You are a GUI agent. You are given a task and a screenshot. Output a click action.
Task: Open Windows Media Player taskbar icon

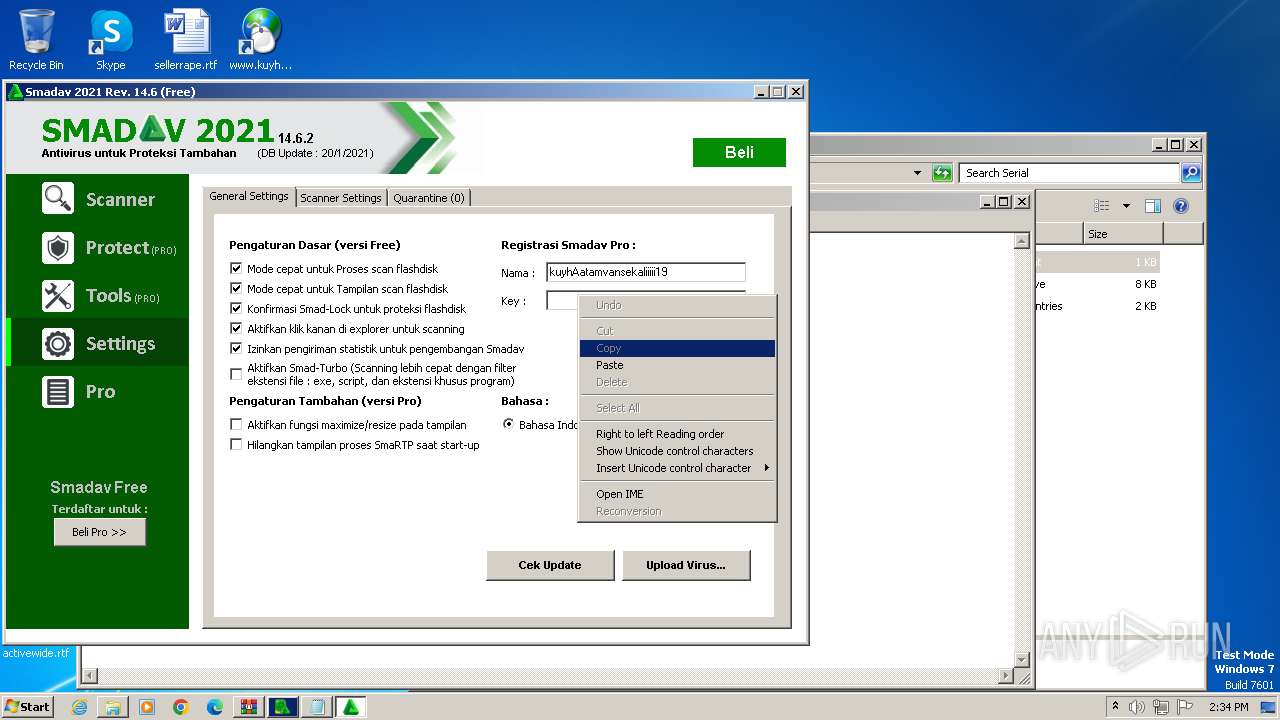pyautogui.click(x=147, y=707)
